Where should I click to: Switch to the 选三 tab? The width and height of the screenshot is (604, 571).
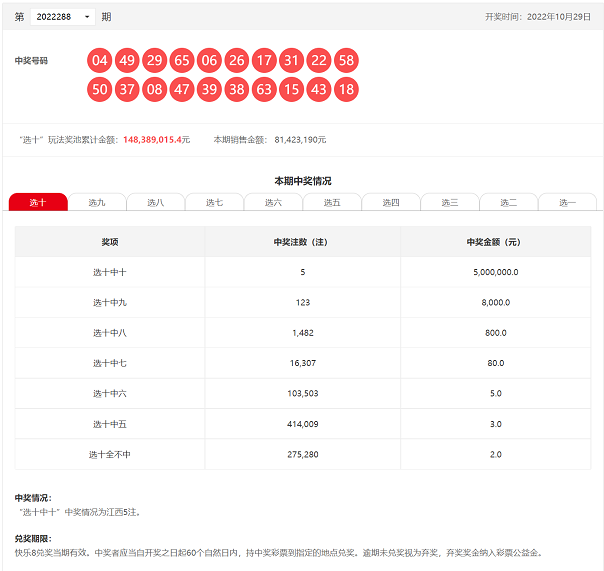point(450,202)
